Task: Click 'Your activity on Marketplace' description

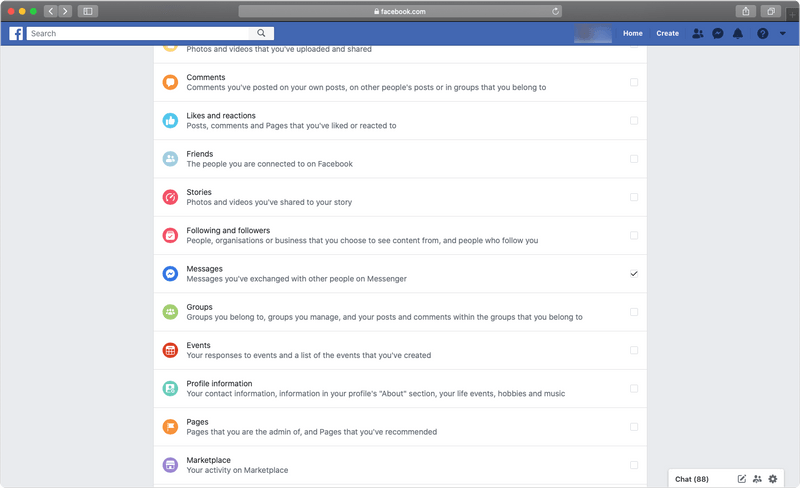Action: 237,470
